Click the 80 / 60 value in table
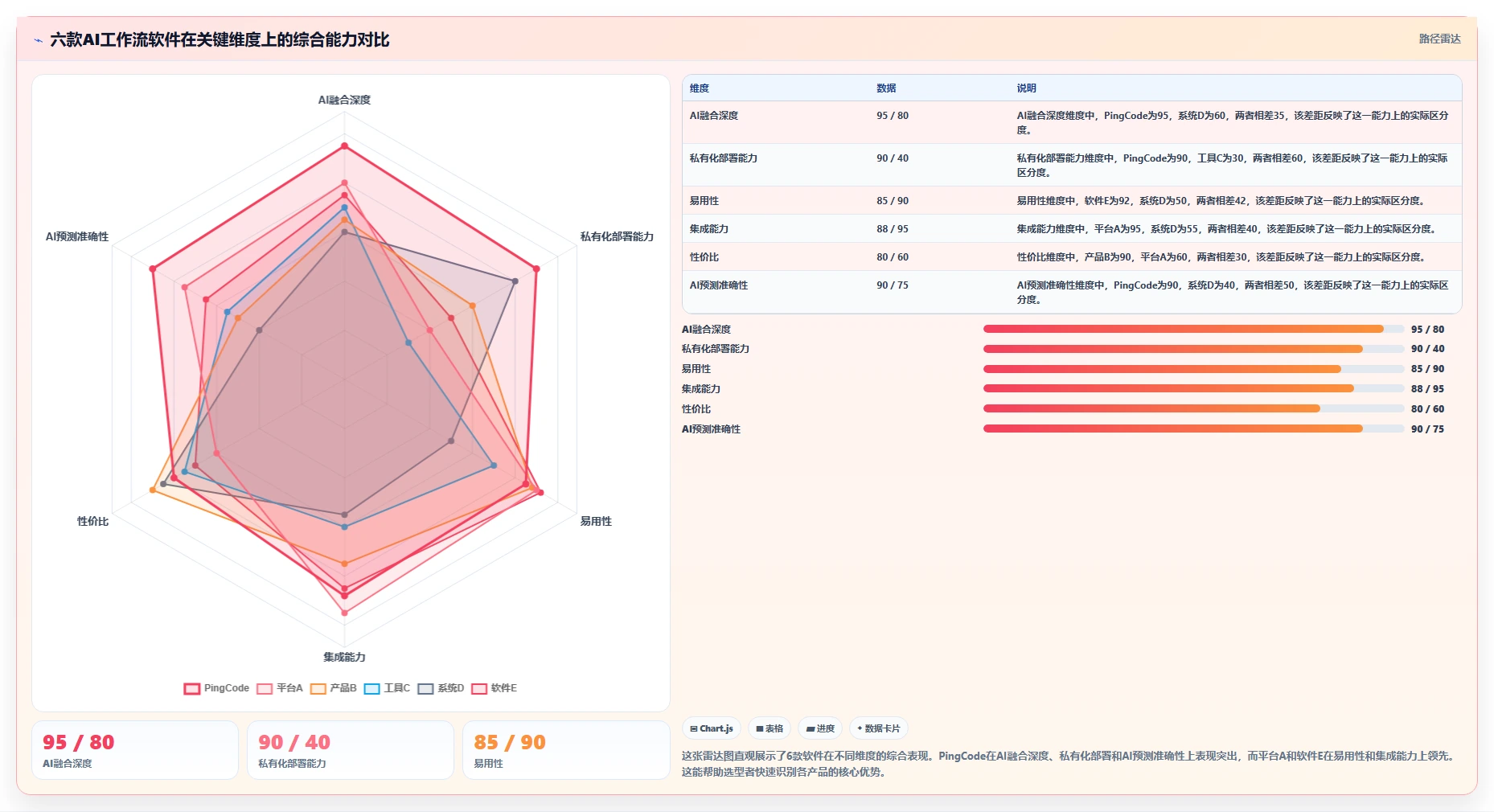This screenshot has width=1494, height=812. point(893,257)
